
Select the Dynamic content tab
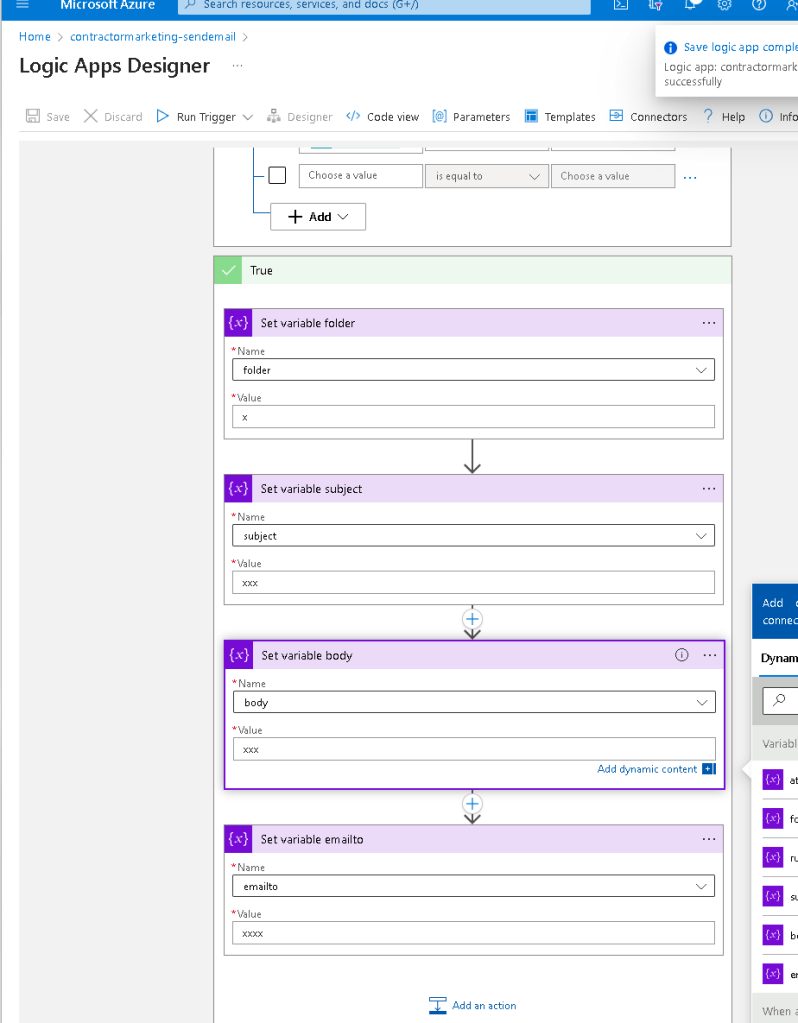point(779,658)
